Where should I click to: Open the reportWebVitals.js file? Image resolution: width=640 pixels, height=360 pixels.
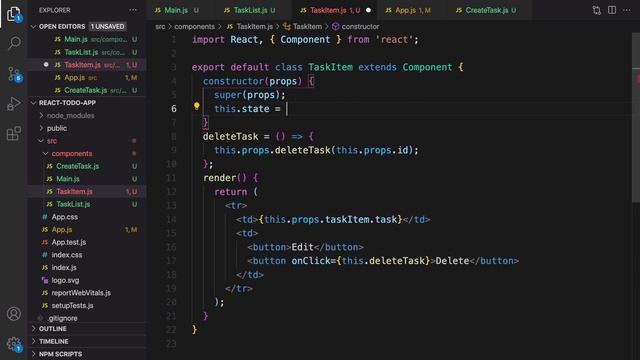pos(87,293)
